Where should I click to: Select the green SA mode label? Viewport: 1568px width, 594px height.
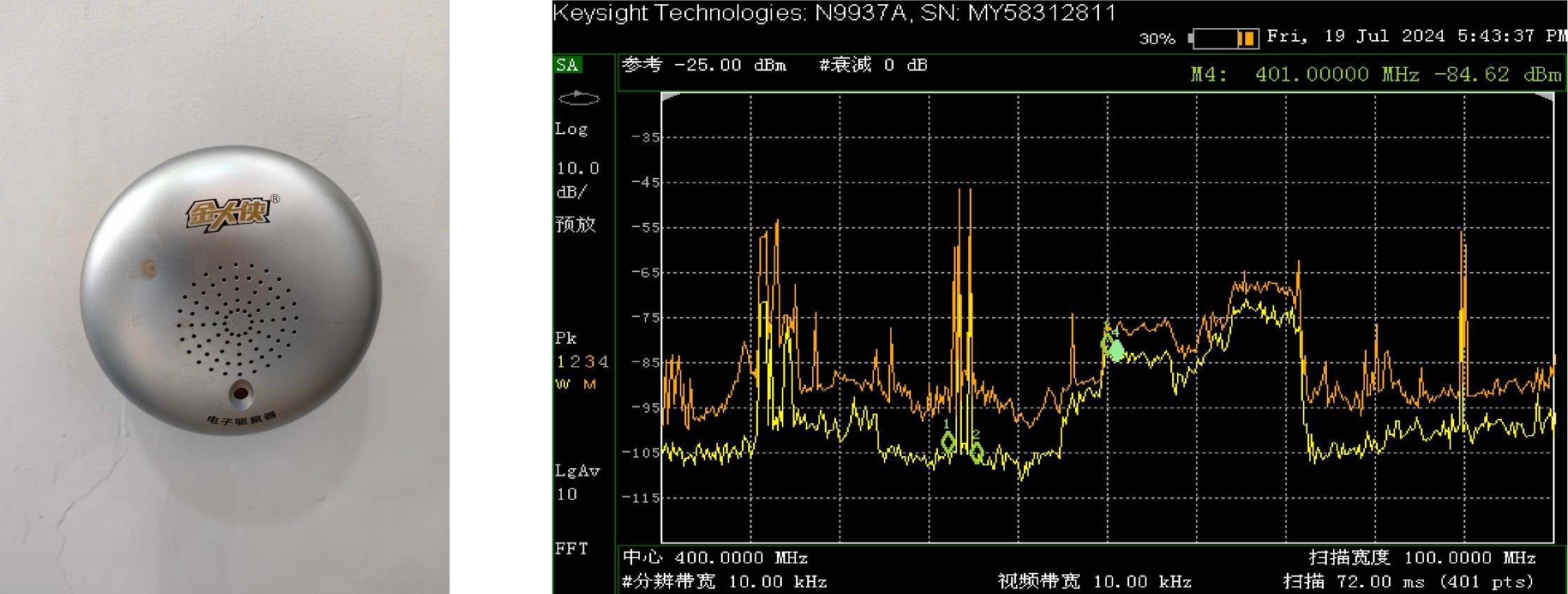point(567,65)
